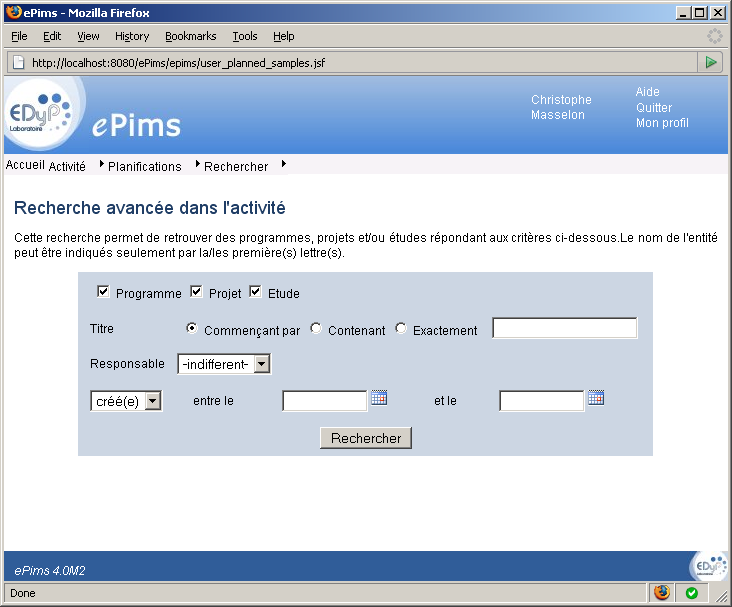
Task: Click the page icon in address bar
Action: [18, 62]
